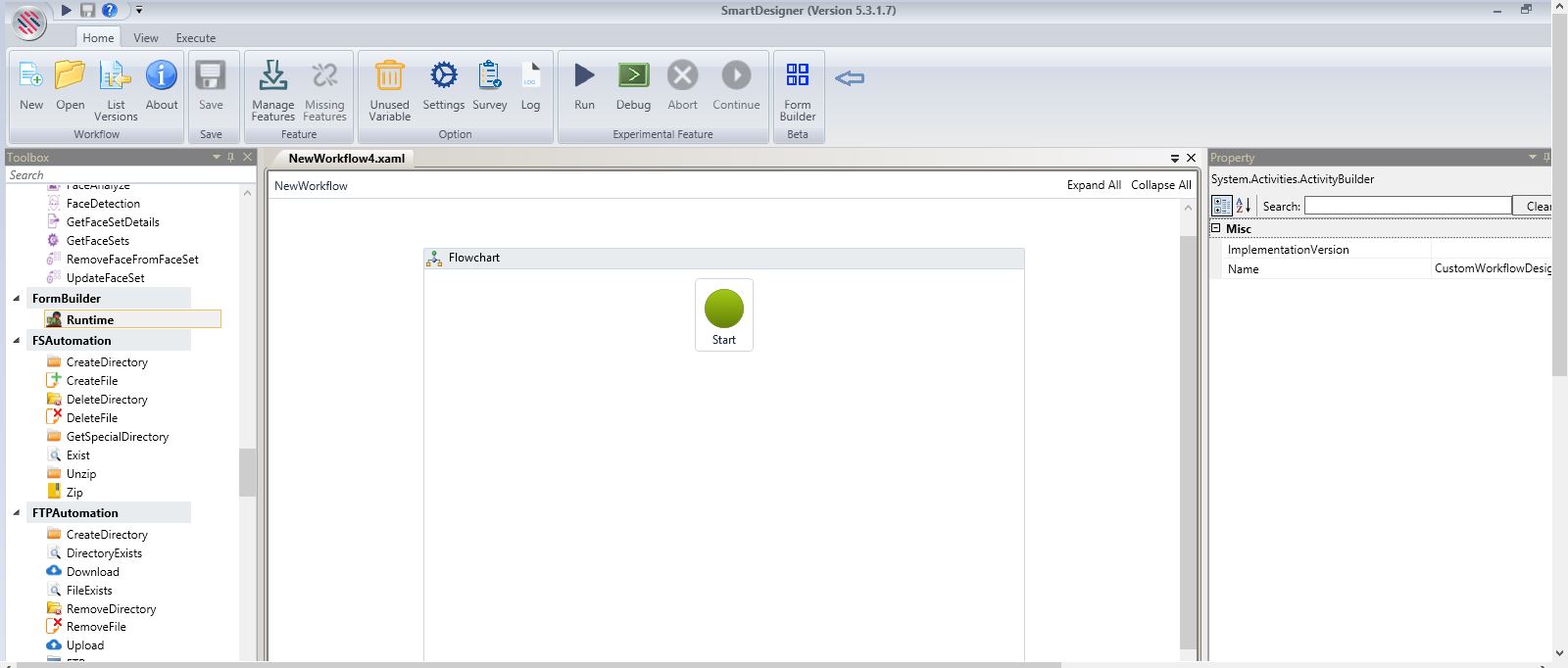
Task: Collapse the Misc property category
Action: tap(1216, 228)
